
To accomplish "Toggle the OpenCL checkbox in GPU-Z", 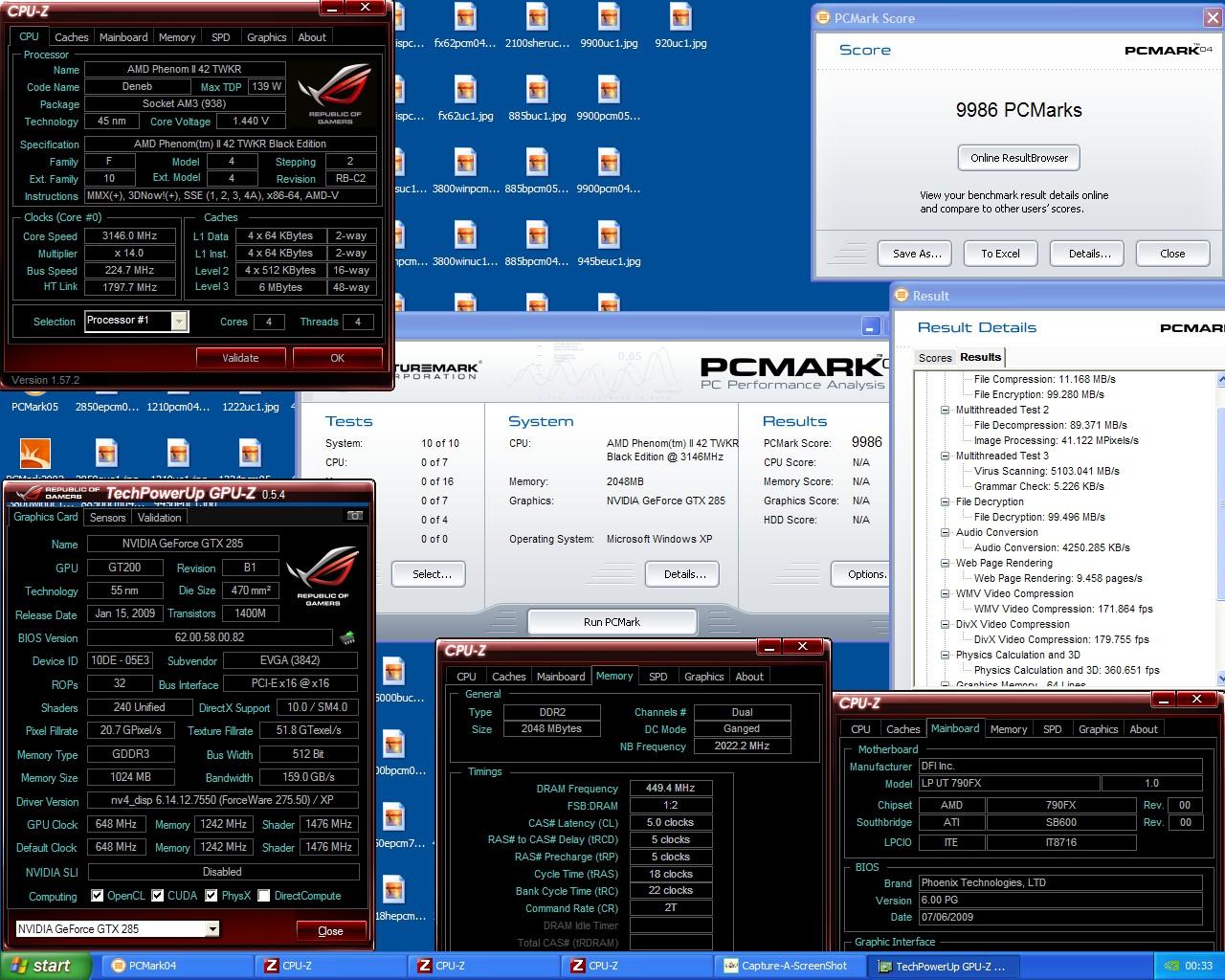I will pyautogui.click(x=97, y=896).
